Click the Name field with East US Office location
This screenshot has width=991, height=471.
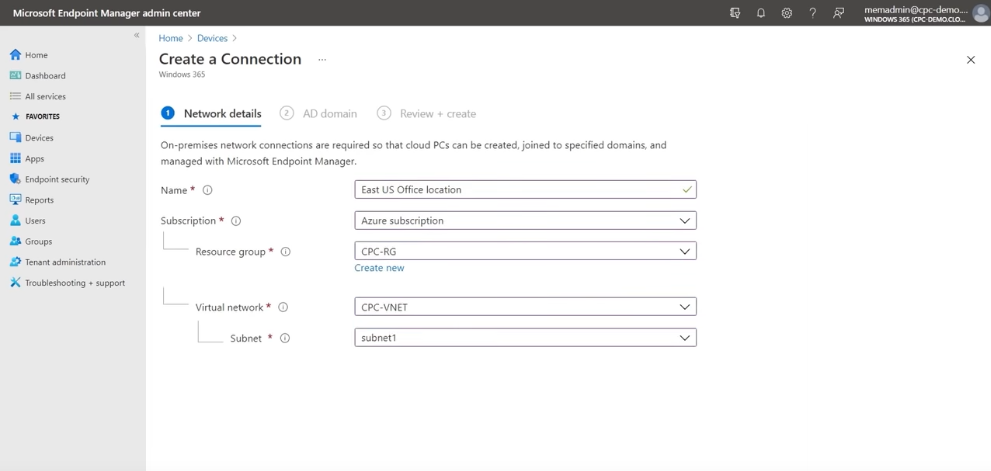pyautogui.click(x=525, y=190)
